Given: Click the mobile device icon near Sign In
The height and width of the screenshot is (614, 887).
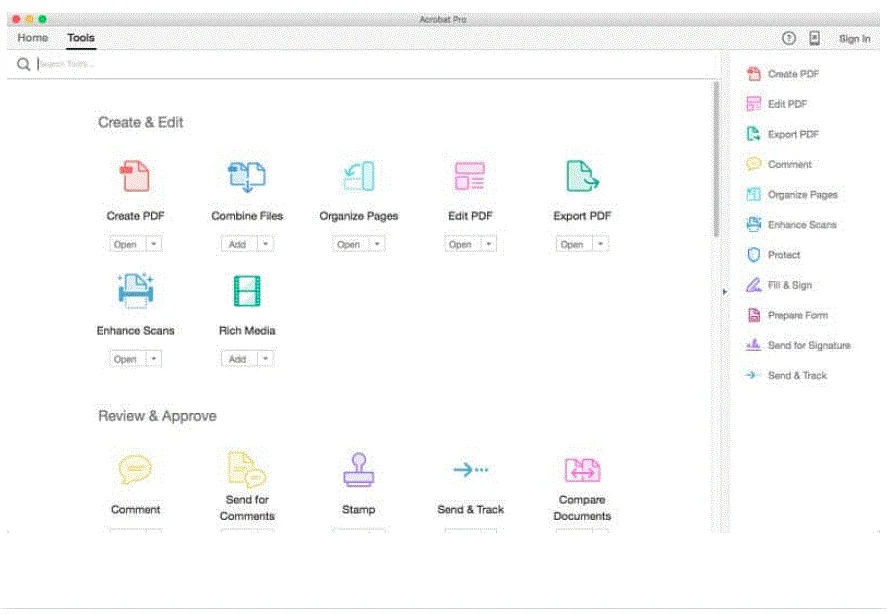Looking at the screenshot, I should tap(814, 38).
